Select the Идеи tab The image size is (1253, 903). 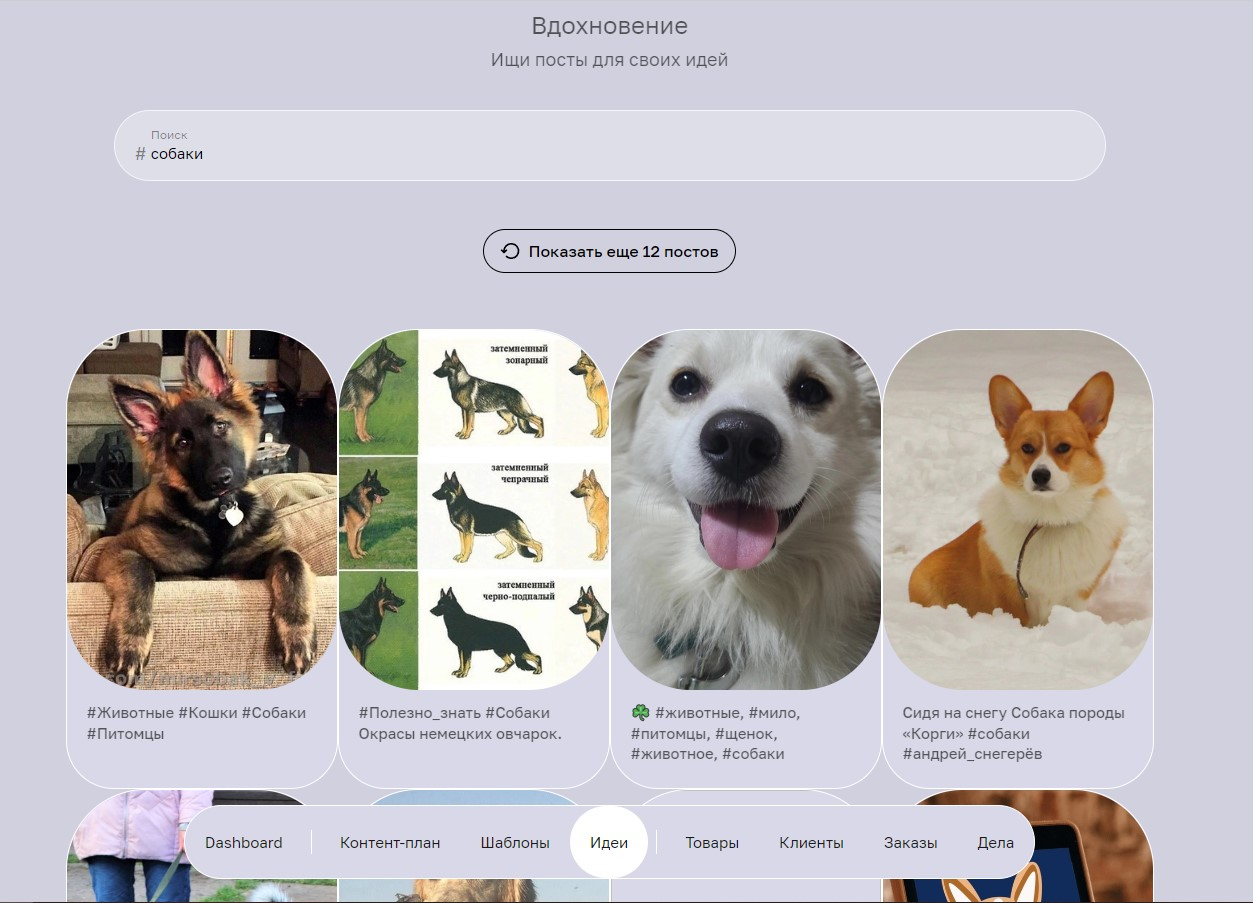pos(609,842)
